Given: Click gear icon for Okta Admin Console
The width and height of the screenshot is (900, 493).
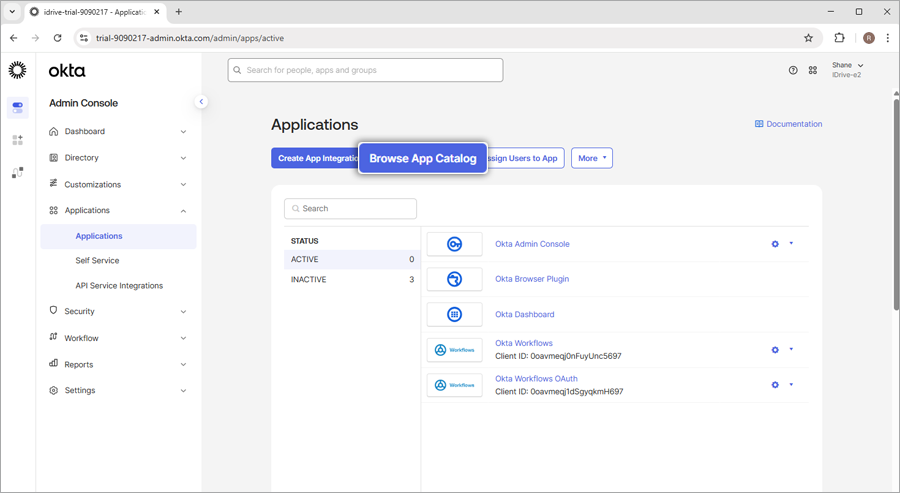Looking at the screenshot, I should (x=775, y=244).
